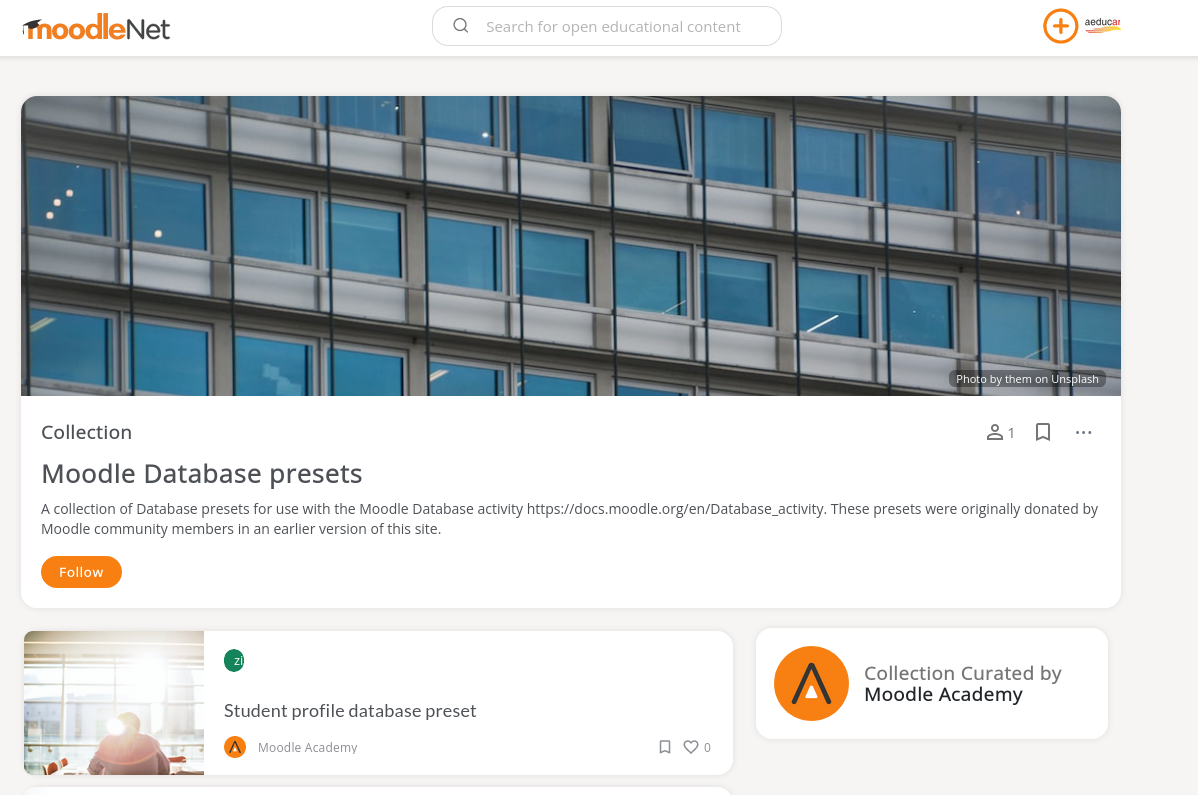Visit Moodle Academy author link on resource card
The height and width of the screenshot is (795, 1198).
[x=307, y=748]
